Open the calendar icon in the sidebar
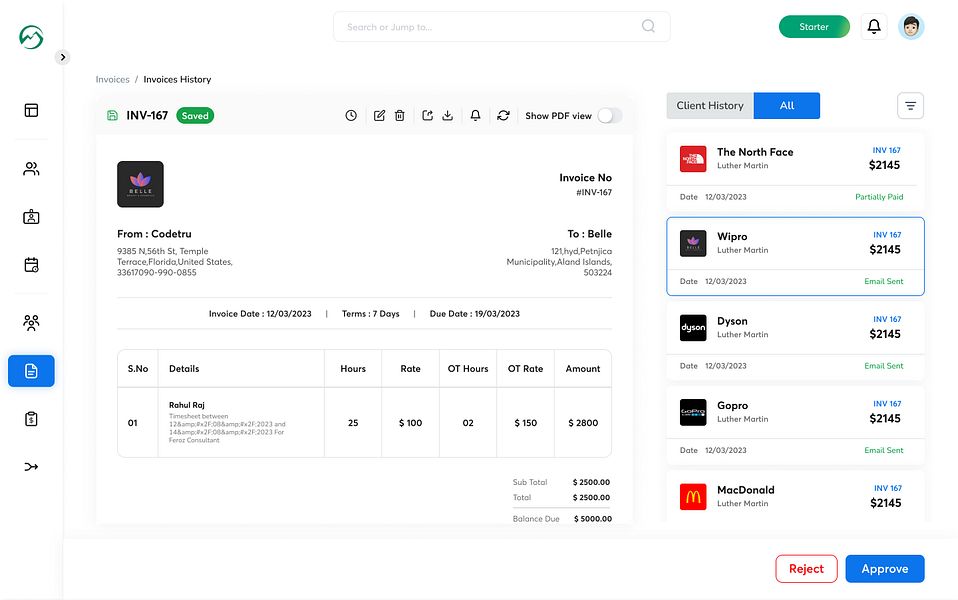Screen dimensions: 958x600 (x=31, y=265)
